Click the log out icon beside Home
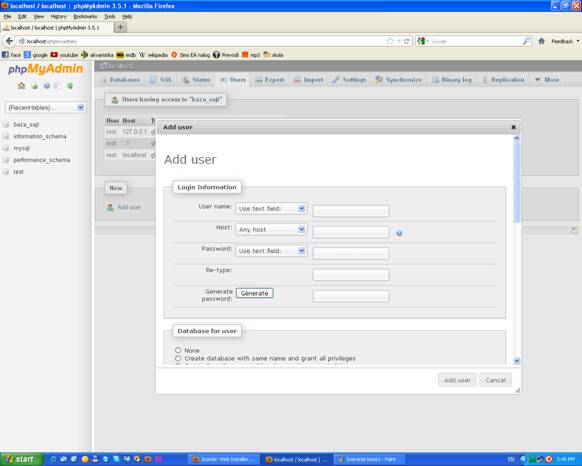This screenshot has width=582, height=466. (35, 86)
